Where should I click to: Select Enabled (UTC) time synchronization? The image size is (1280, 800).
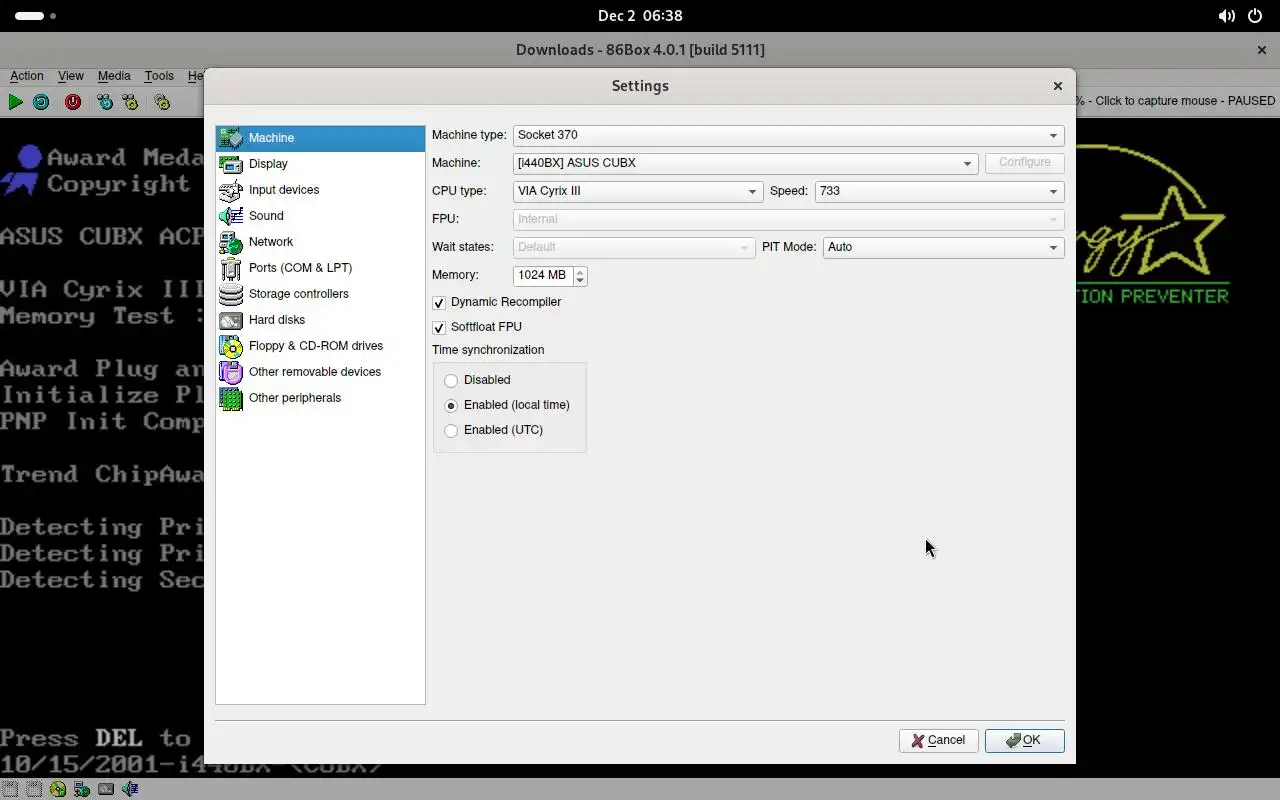point(451,430)
